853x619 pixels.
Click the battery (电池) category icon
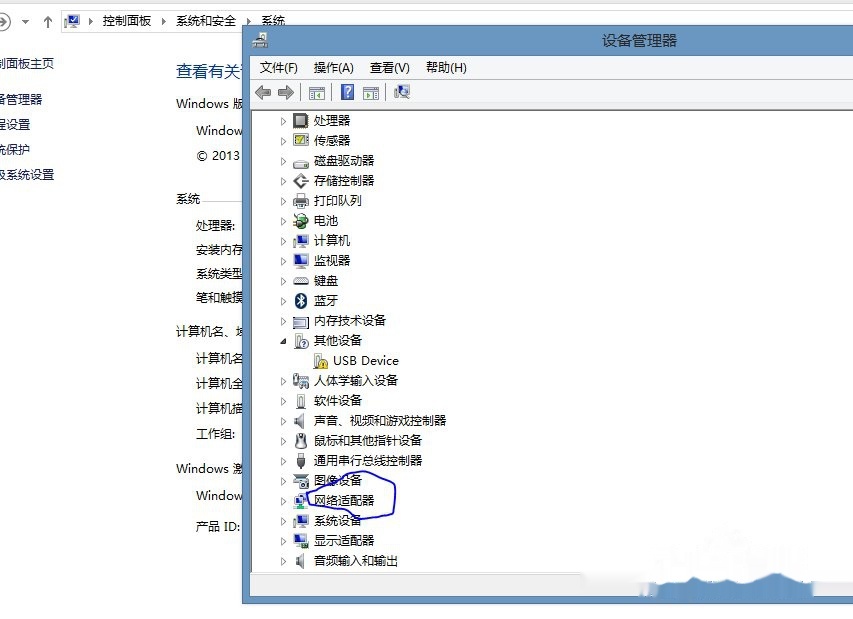[x=300, y=221]
